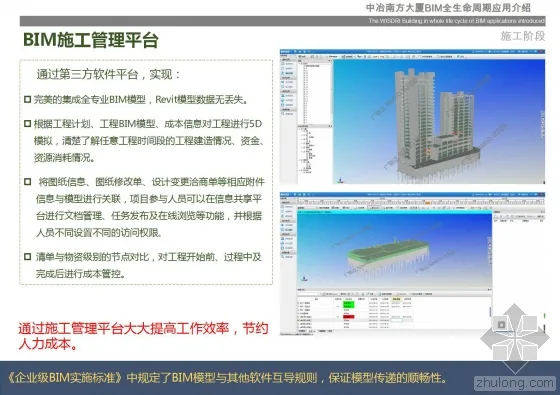Click the line "通过第三方软件平台，实现："
560x395 pixels.
[x=109, y=74]
